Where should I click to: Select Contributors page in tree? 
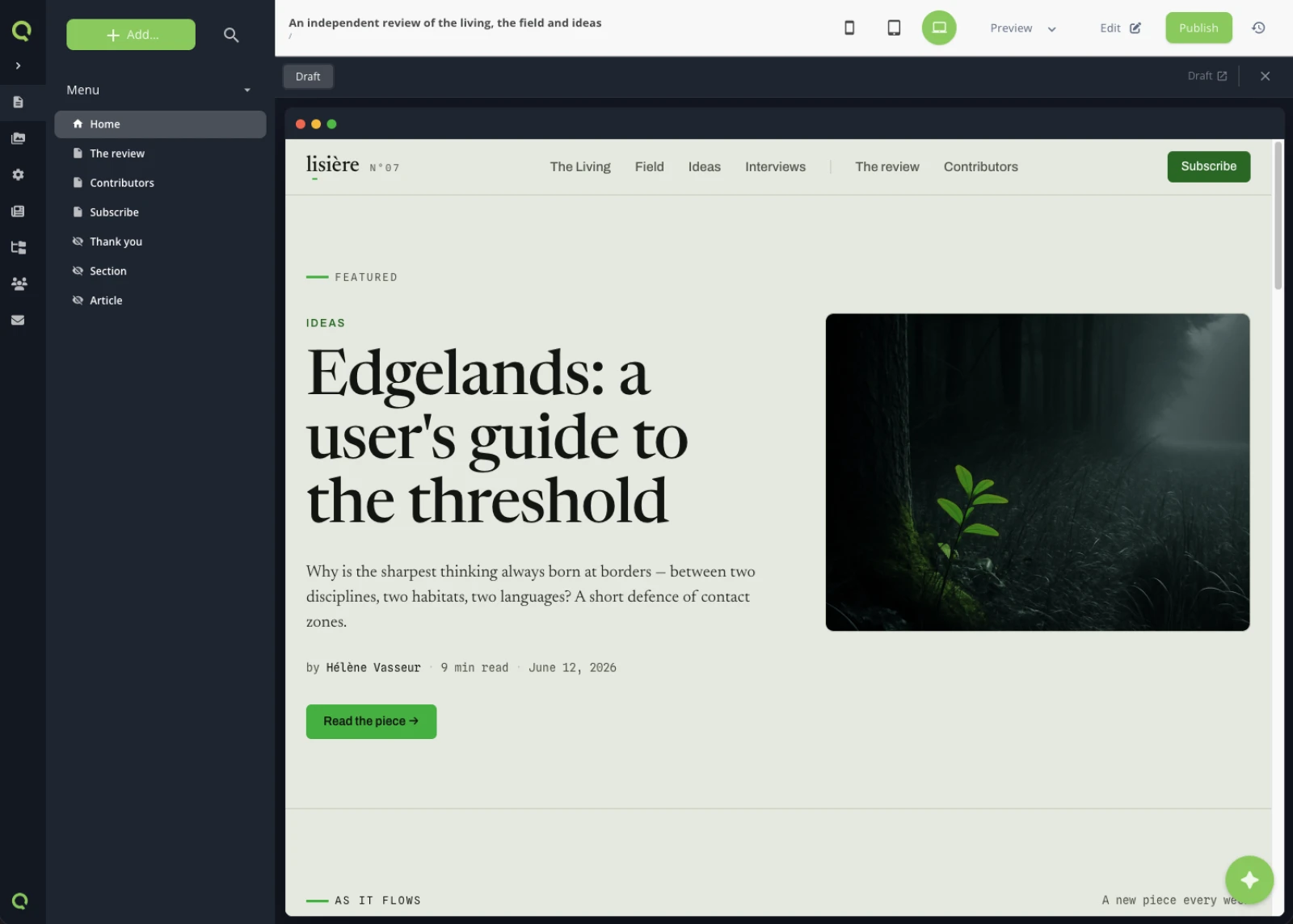[x=160, y=183]
